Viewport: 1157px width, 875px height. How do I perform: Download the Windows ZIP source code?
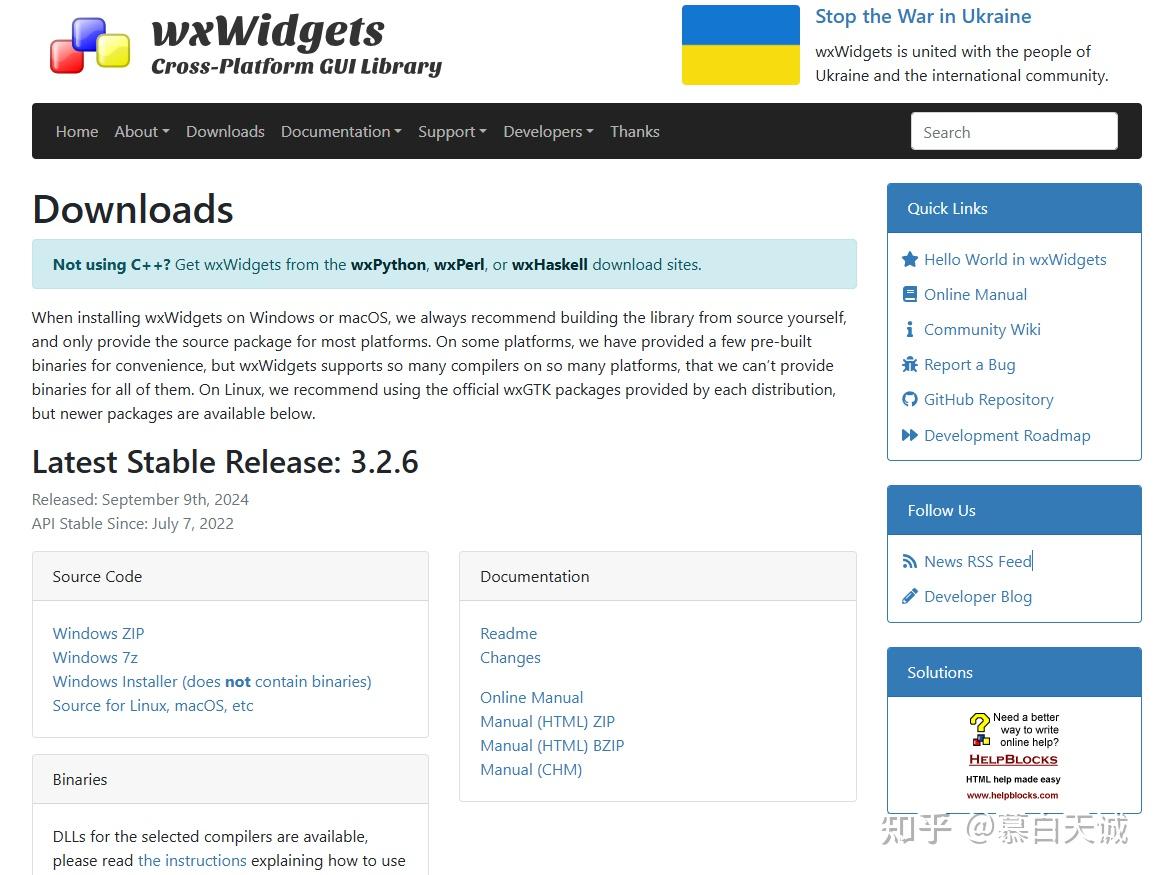click(x=98, y=633)
